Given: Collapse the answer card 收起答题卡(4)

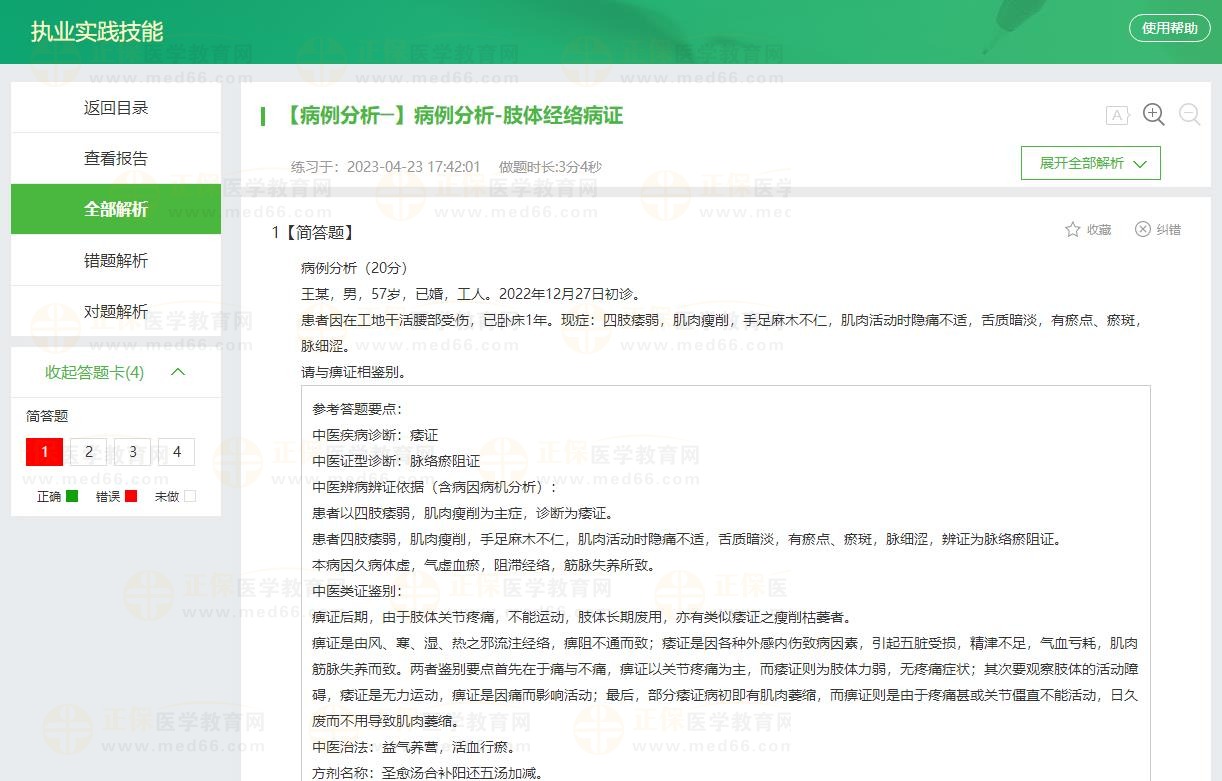Looking at the screenshot, I should click(x=94, y=372).
